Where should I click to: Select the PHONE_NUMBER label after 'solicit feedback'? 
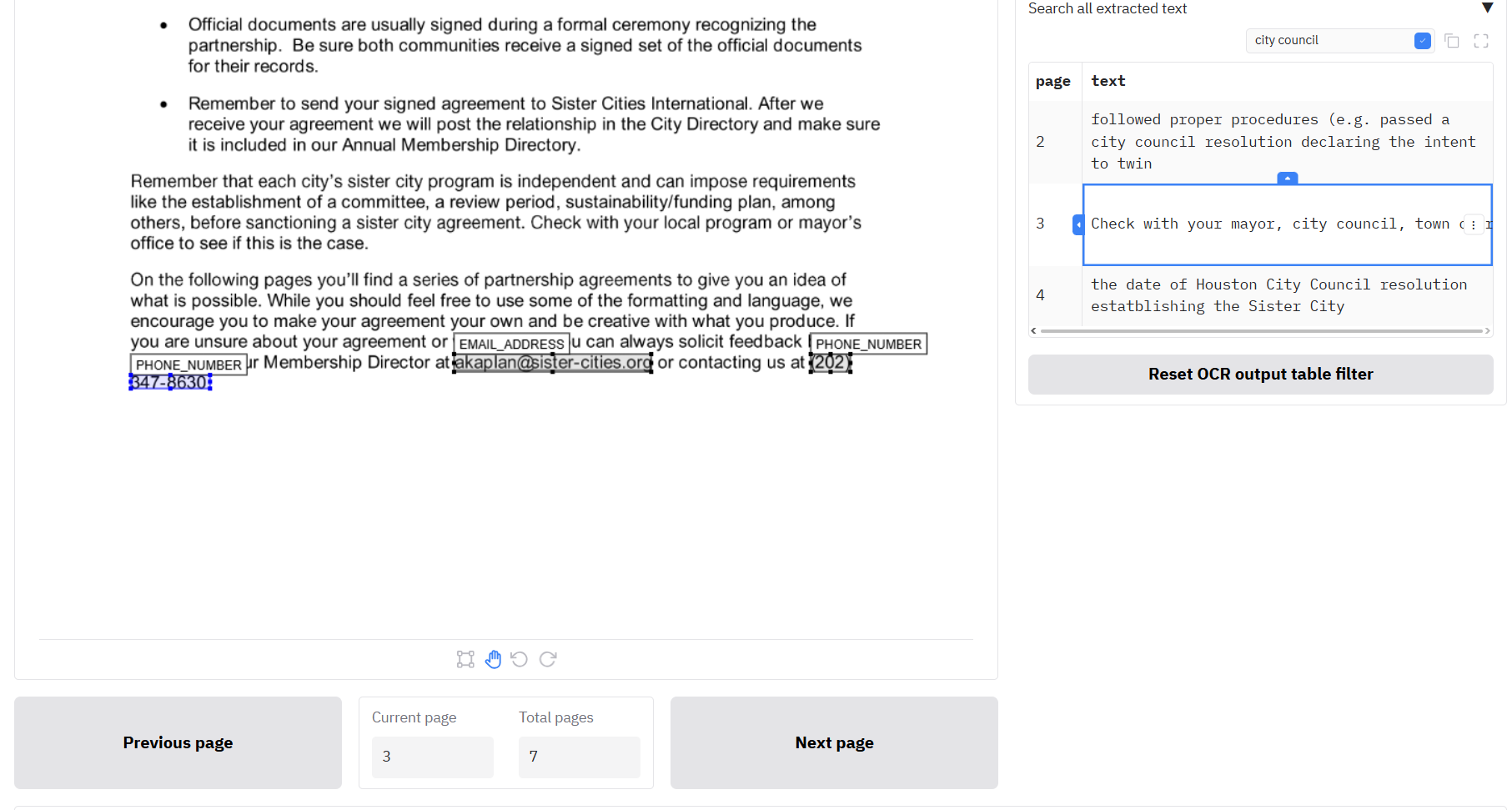tap(868, 345)
